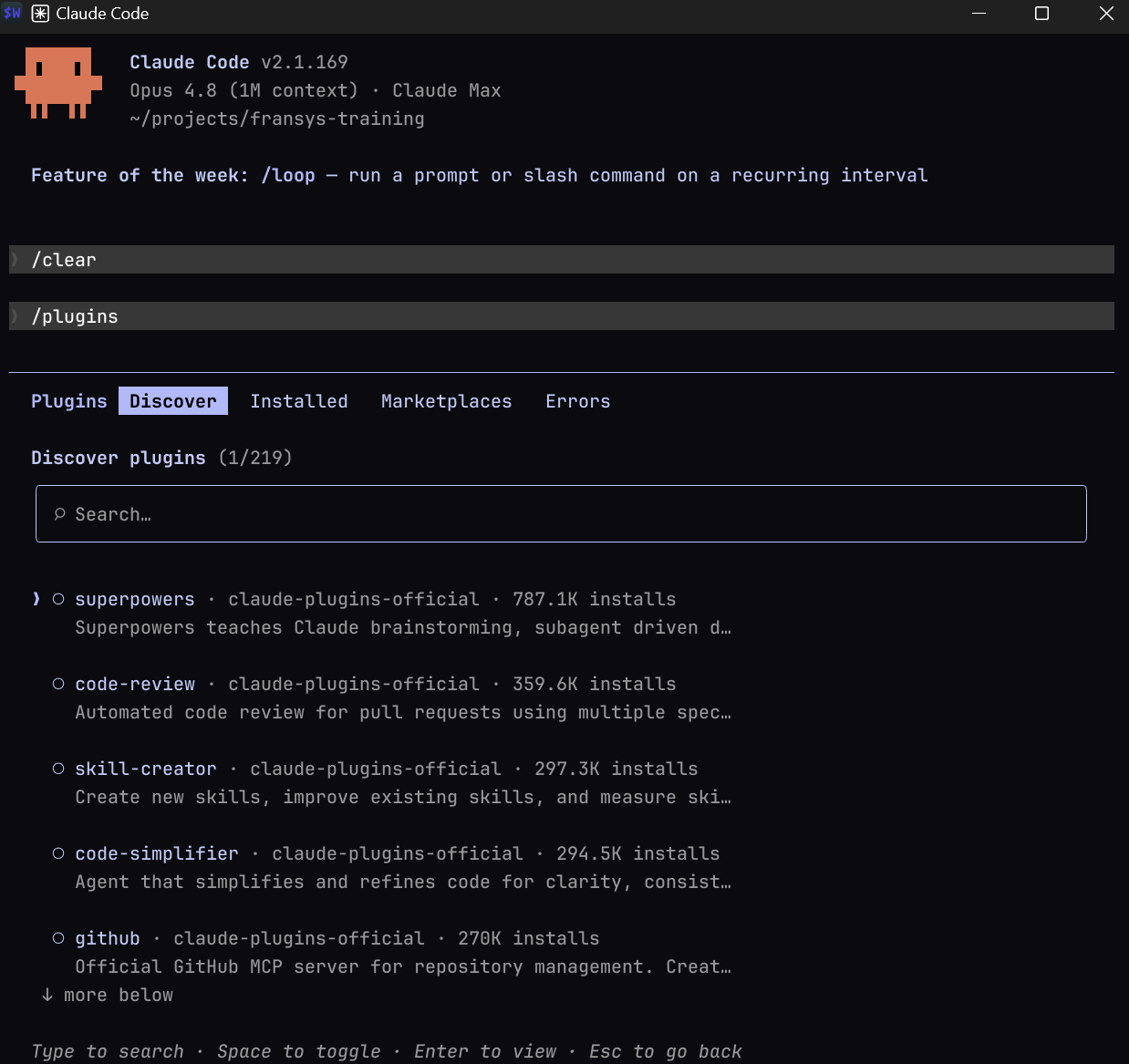This screenshot has height=1064, width=1129.
Task: Click the 'Type to search' hint
Action: (x=108, y=1051)
